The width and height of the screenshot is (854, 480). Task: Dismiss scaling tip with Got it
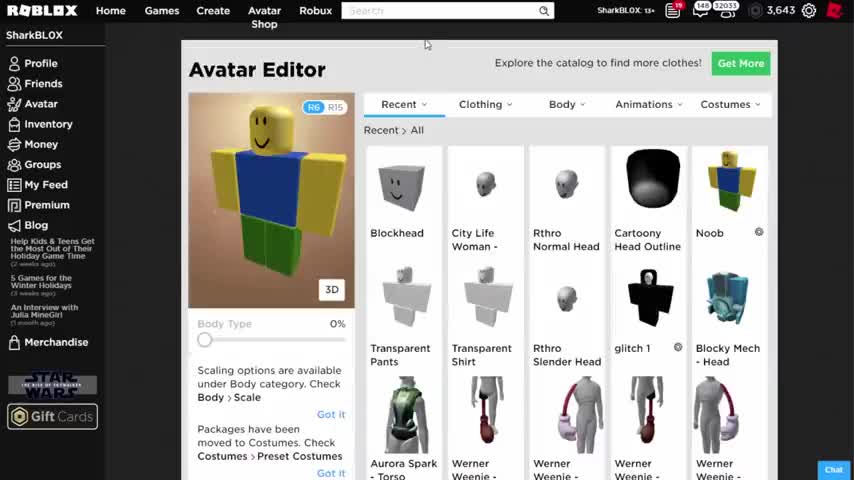pyautogui.click(x=331, y=415)
